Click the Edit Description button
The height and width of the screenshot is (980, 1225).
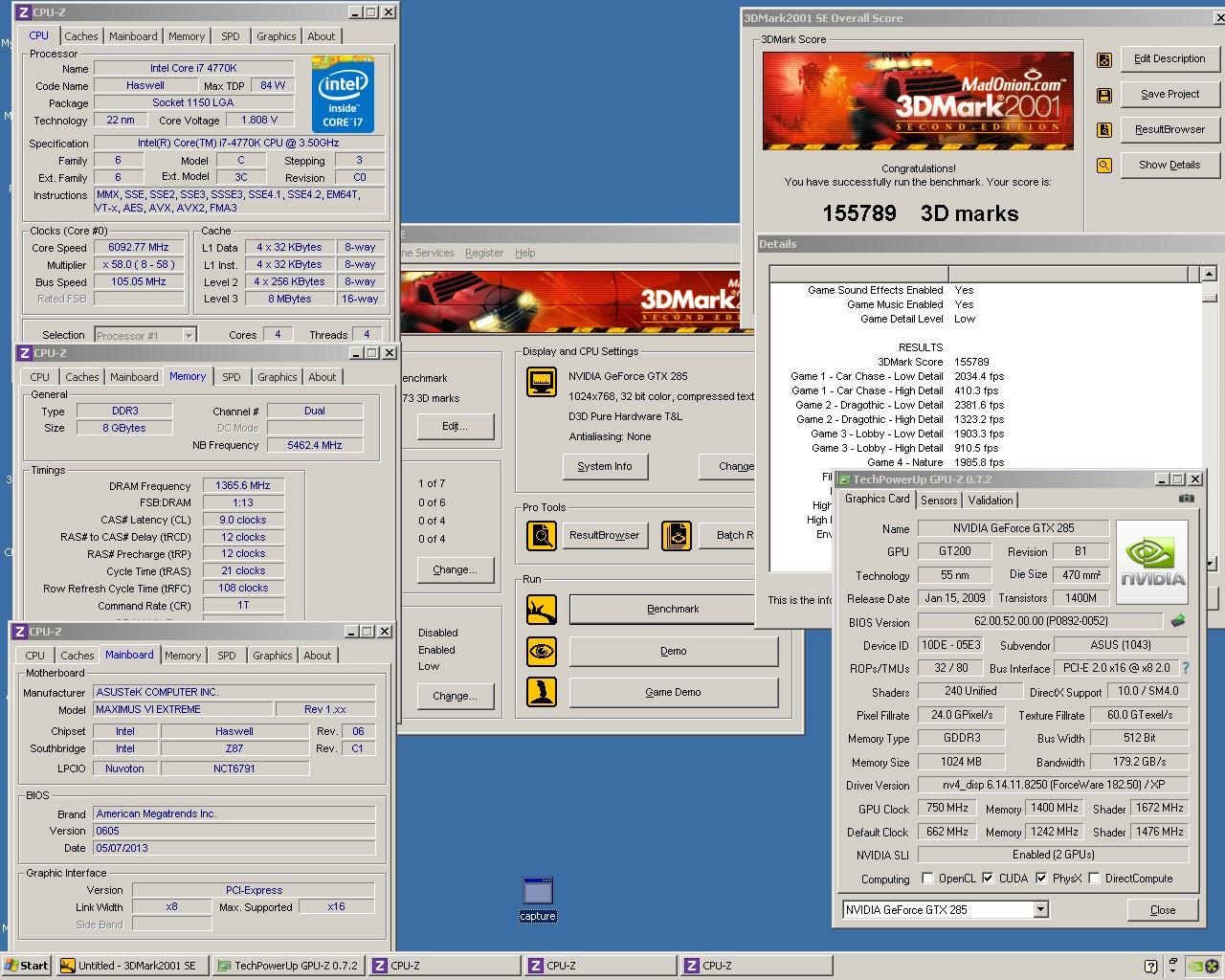[1169, 58]
